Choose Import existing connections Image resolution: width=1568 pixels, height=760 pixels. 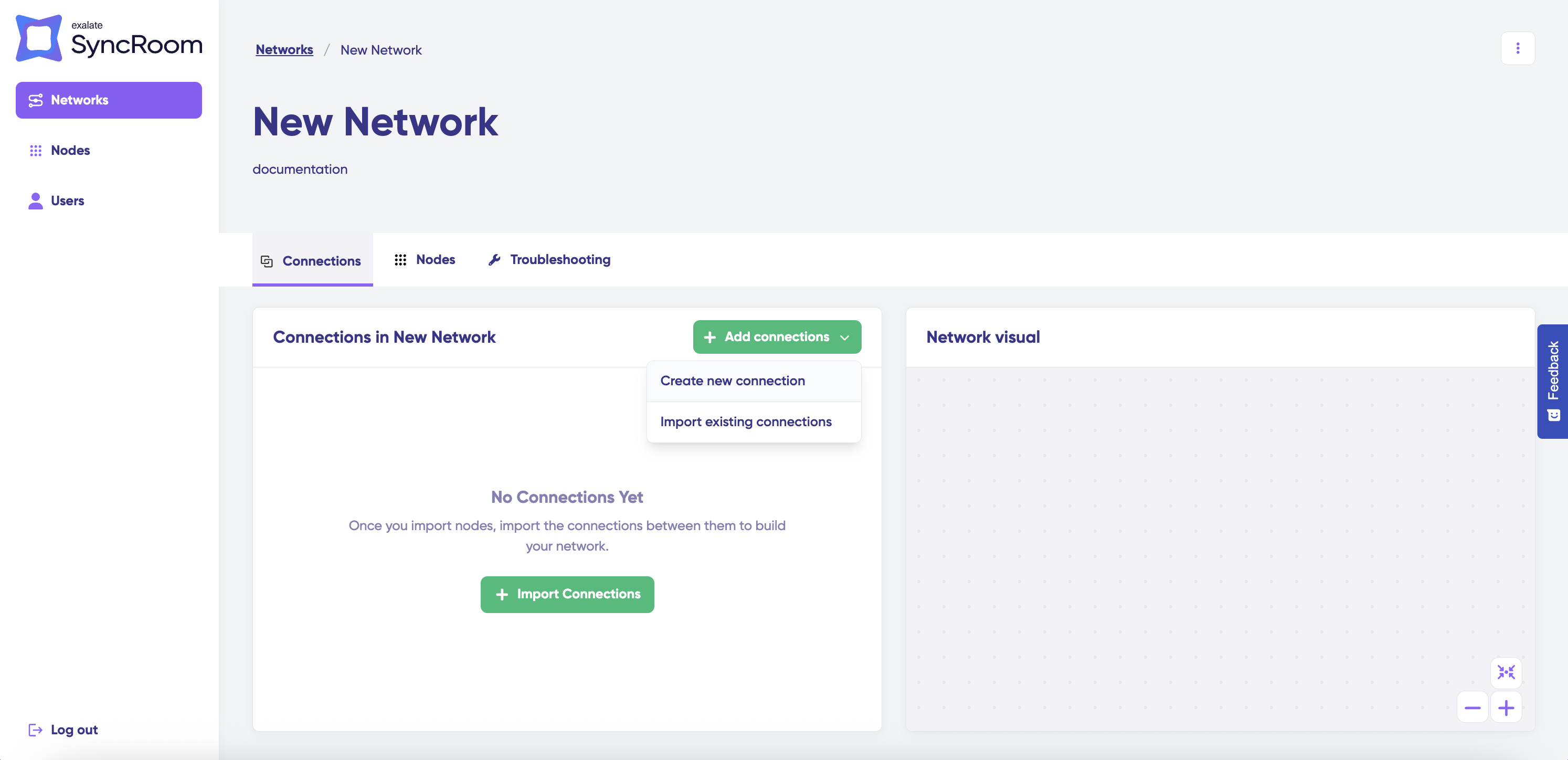pyautogui.click(x=745, y=421)
